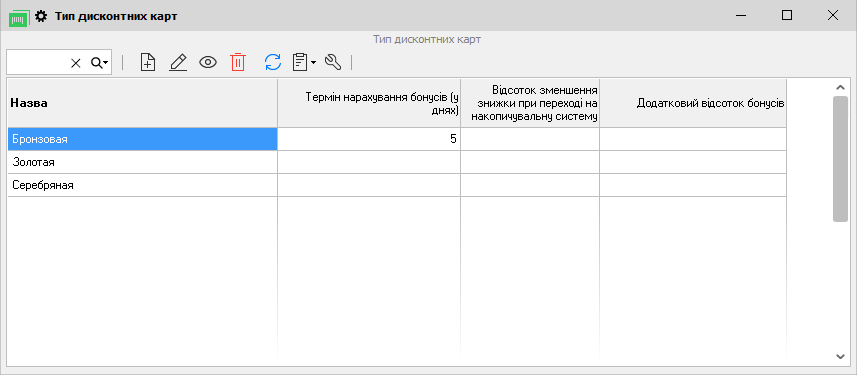Click the Термін нарахування бонусів column header
The image size is (857, 375).
click(x=369, y=103)
